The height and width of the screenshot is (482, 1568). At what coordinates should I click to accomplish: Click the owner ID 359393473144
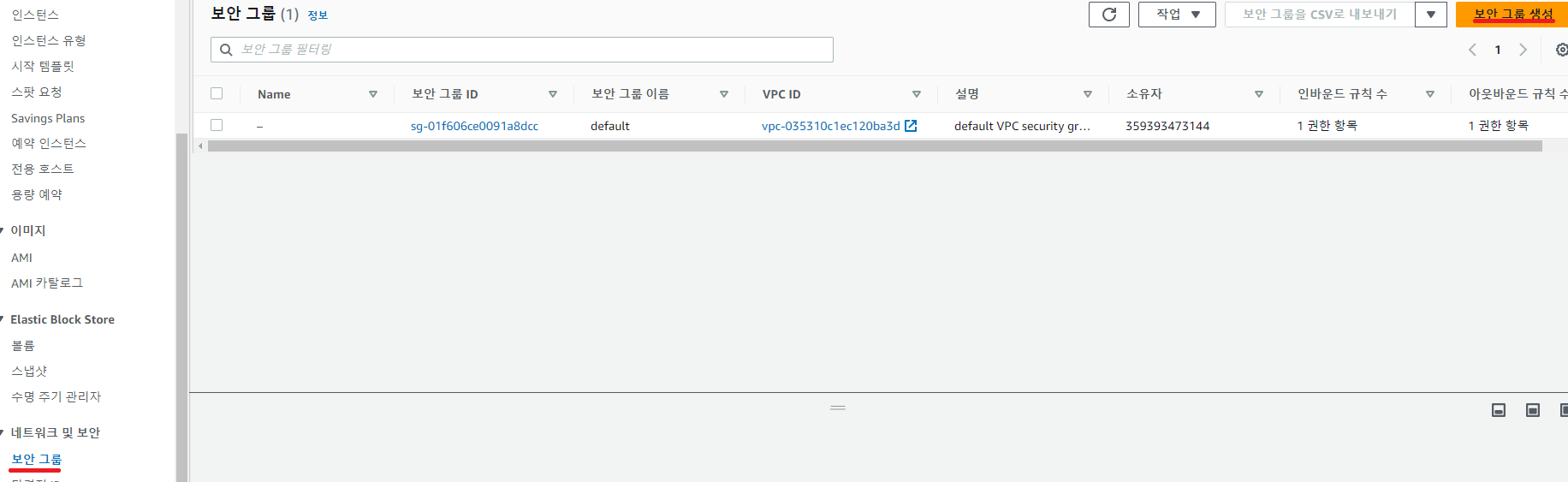pyautogui.click(x=1167, y=126)
